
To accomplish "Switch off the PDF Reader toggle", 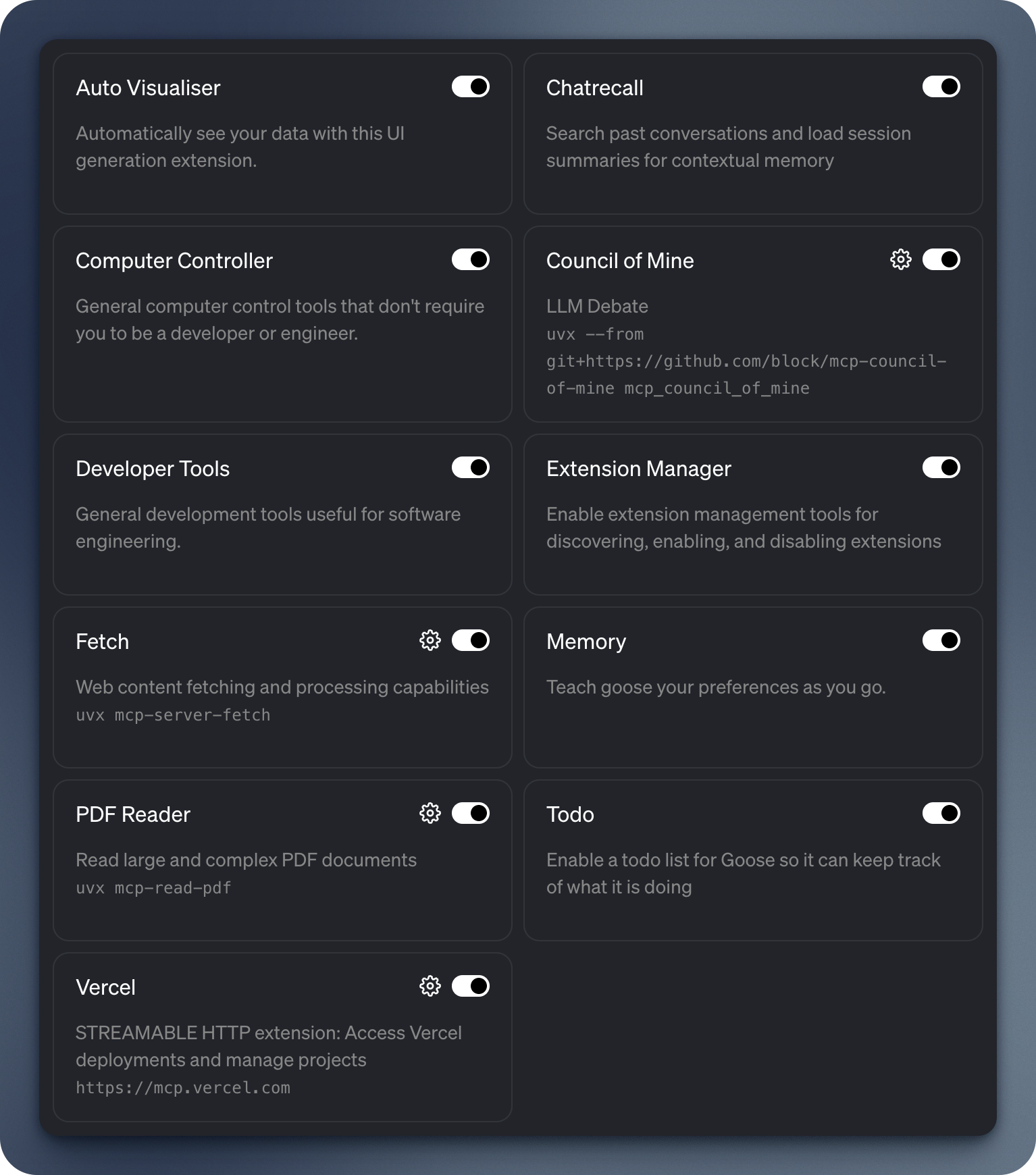I will [x=471, y=813].
